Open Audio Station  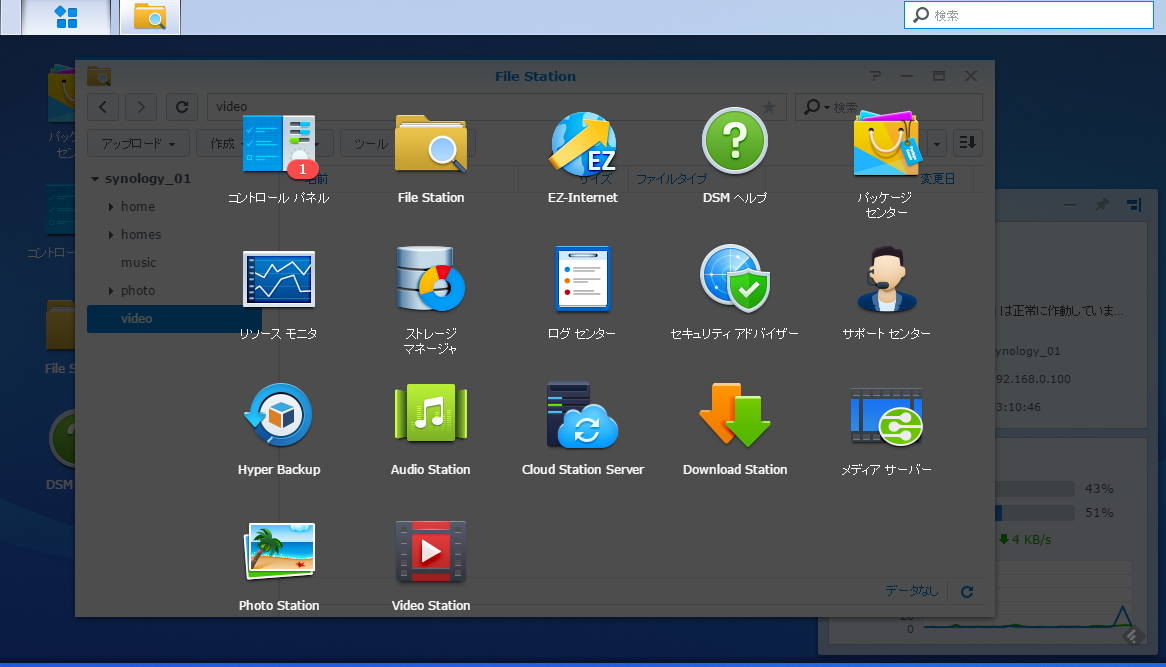click(431, 413)
